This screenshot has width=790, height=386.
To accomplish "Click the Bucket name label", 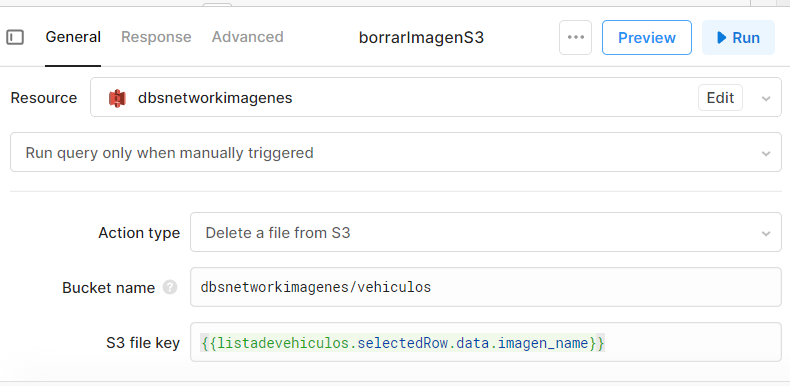I will [108, 288].
